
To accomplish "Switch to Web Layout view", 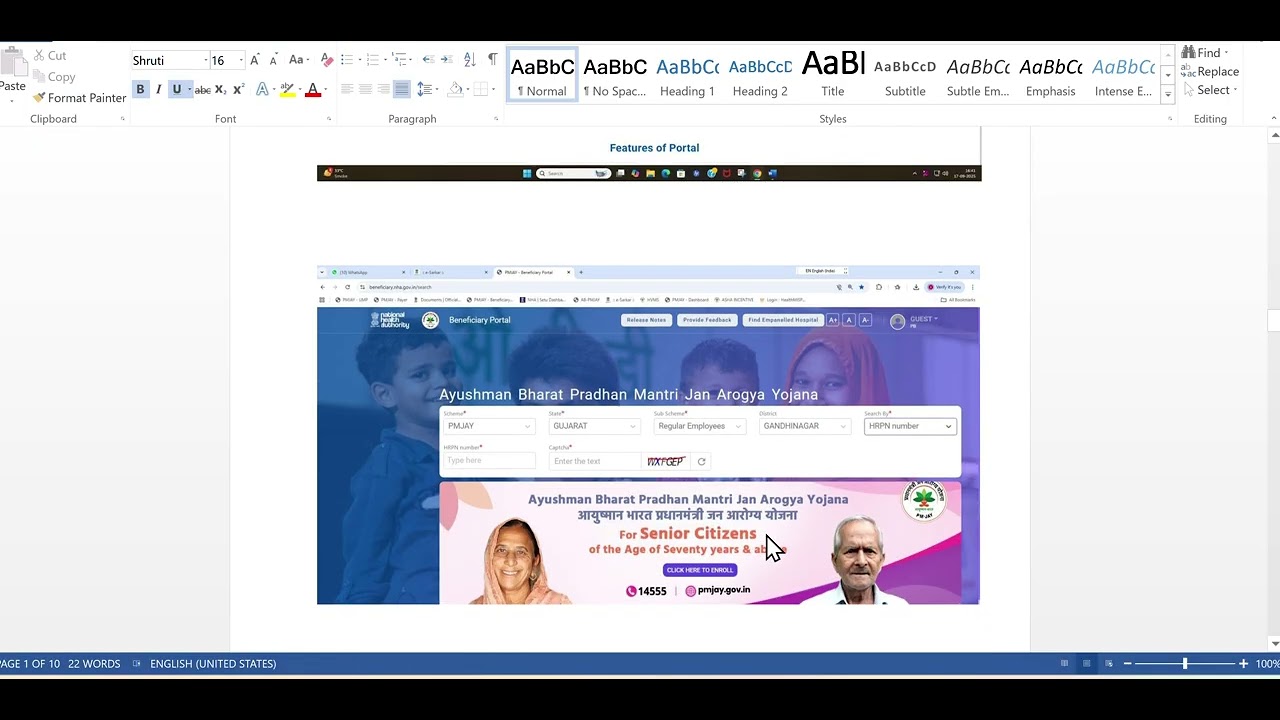I will click(x=1109, y=664).
